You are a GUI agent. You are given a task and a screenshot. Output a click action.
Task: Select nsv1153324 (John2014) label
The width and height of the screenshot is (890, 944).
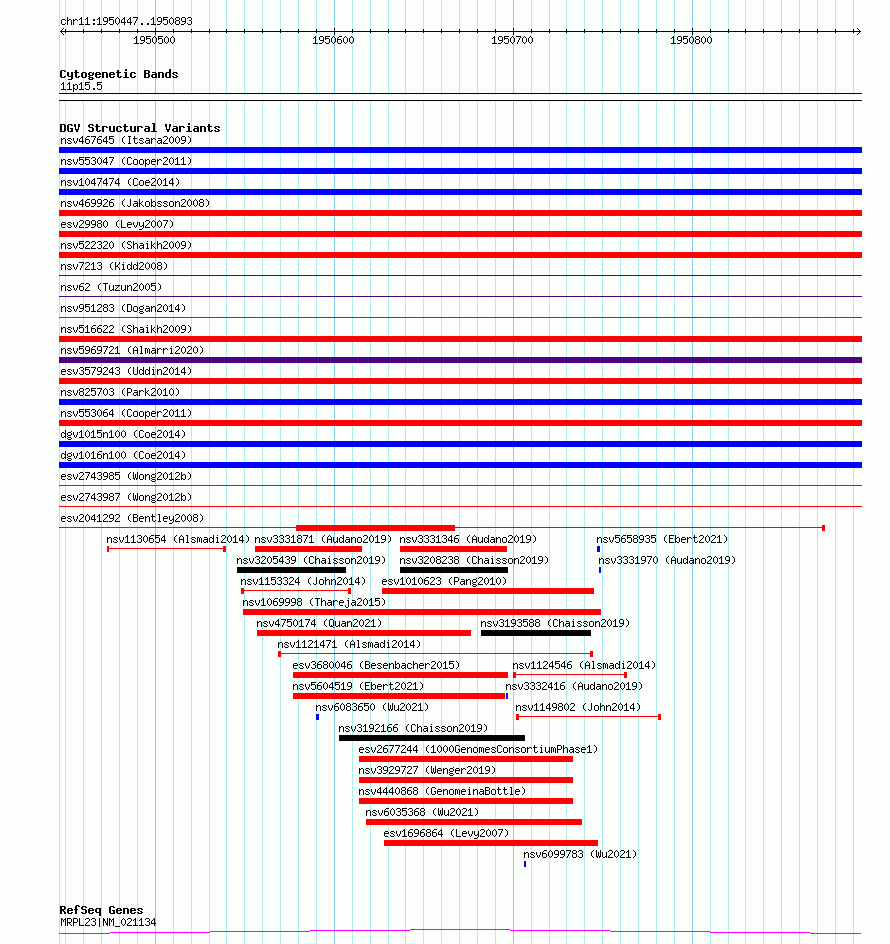[x=303, y=582]
